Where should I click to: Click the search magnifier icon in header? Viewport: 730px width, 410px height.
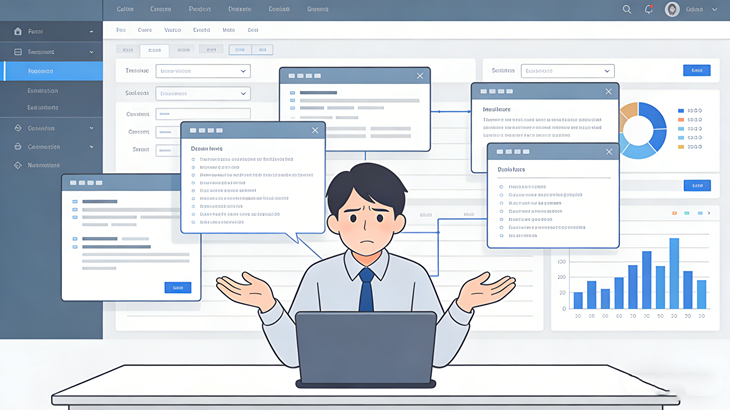point(627,9)
